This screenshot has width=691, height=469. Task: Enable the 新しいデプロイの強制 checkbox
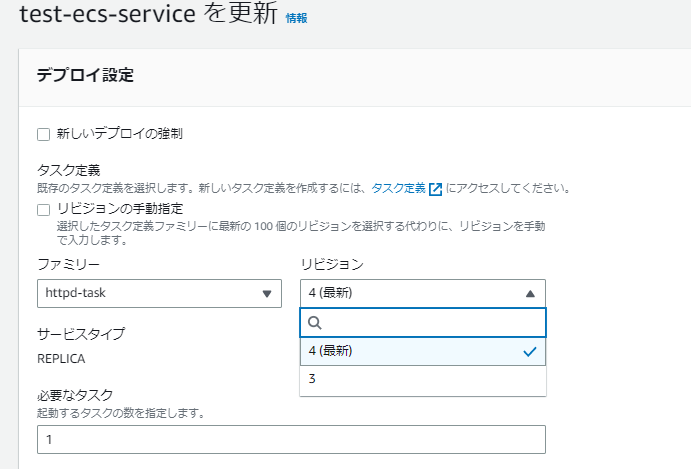44,134
